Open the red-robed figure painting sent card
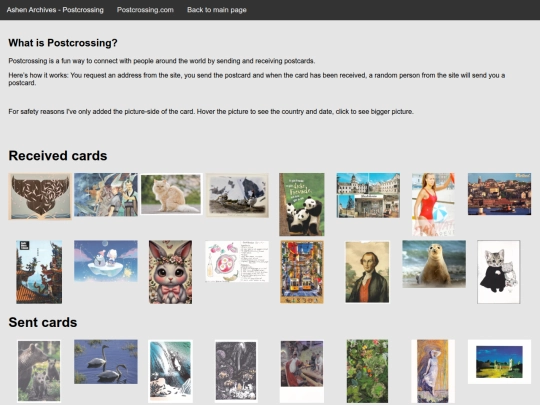Screen dimensions: 540x405 point(302,371)
